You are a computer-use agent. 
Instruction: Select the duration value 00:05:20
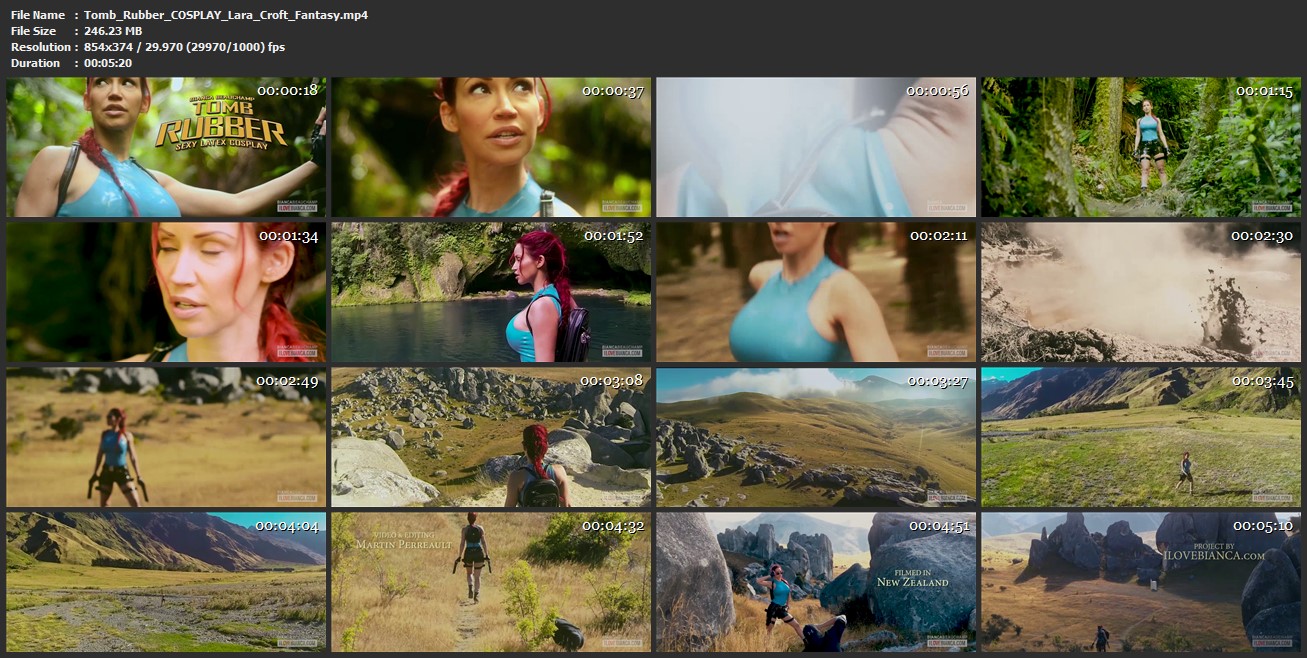pos(108,63)
